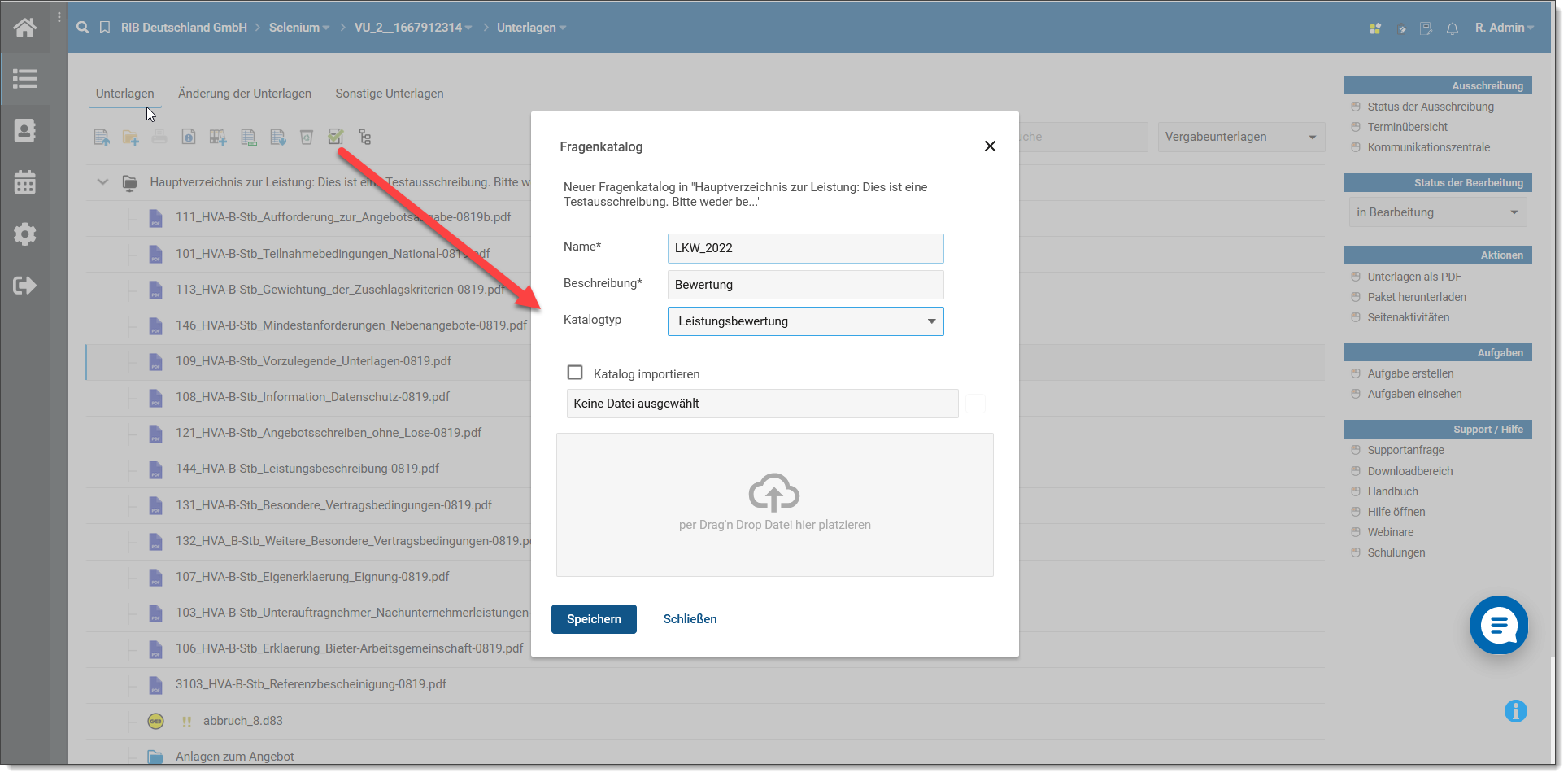Open the chat support bubble

pyautogui.click(x=1499, y=625)
